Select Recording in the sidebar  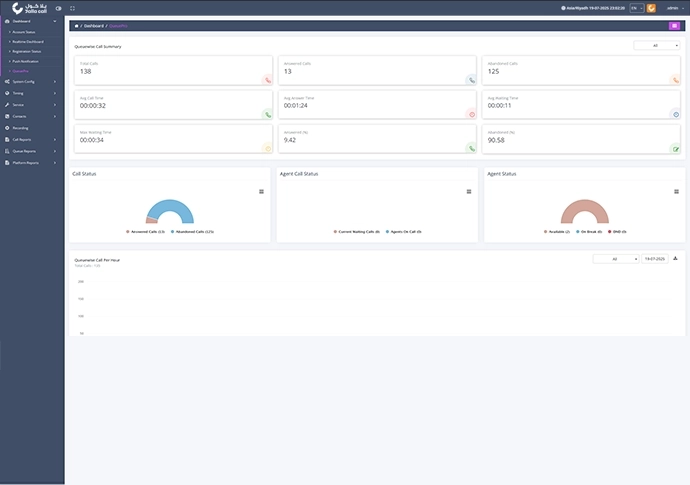point(20,128)
